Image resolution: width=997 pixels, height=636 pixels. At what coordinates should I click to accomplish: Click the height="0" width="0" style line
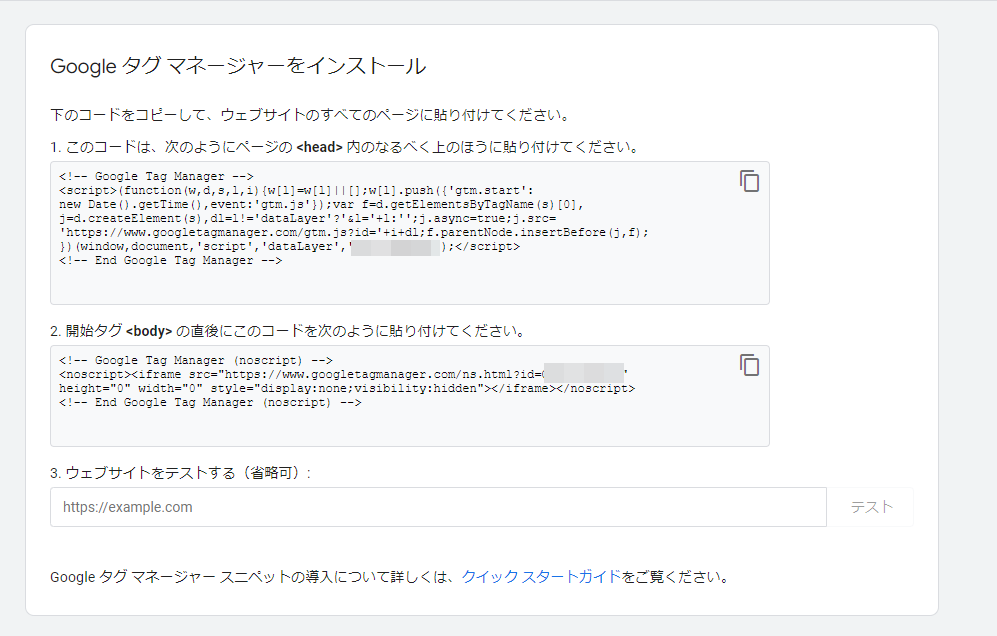(346, 388)
